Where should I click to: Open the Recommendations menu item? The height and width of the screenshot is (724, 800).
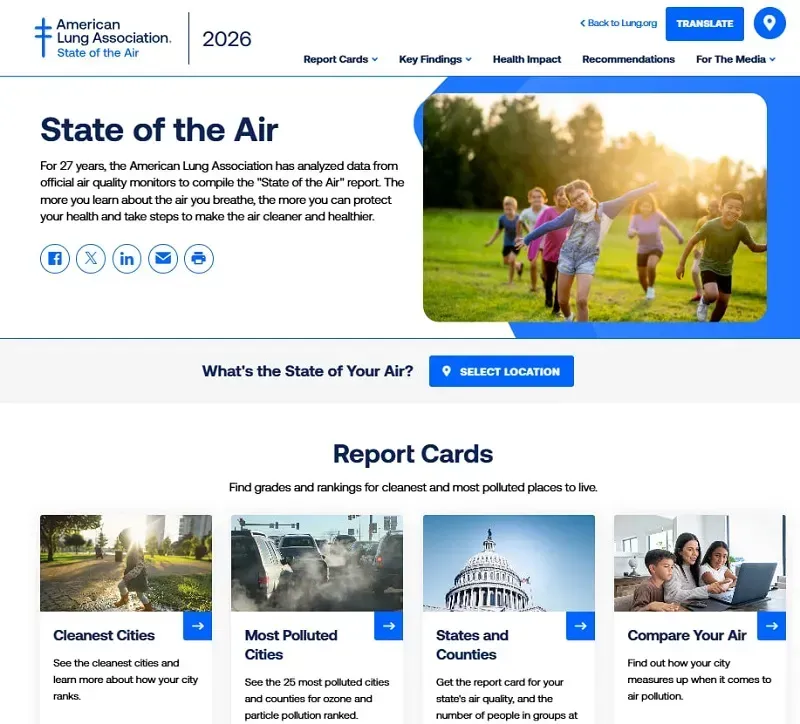pyautogui.click(x=628, y=59)
